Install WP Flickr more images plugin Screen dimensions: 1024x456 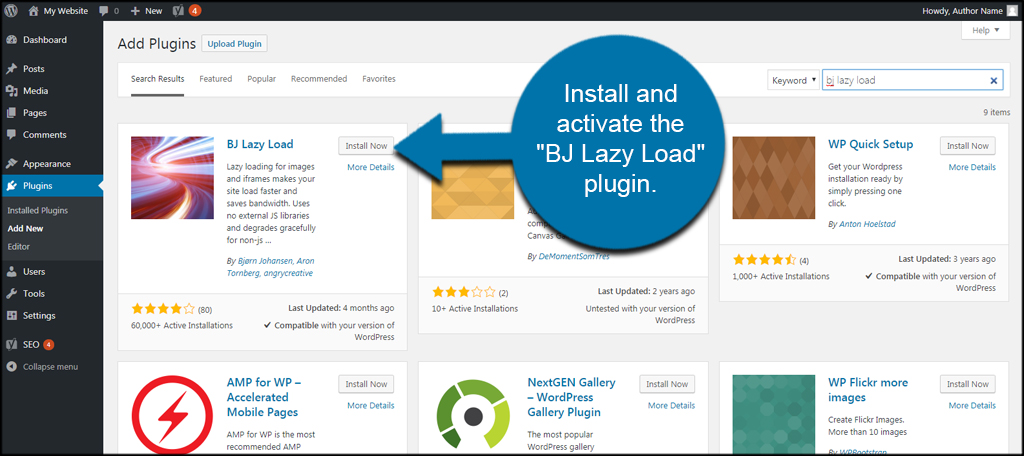point(968,384)
